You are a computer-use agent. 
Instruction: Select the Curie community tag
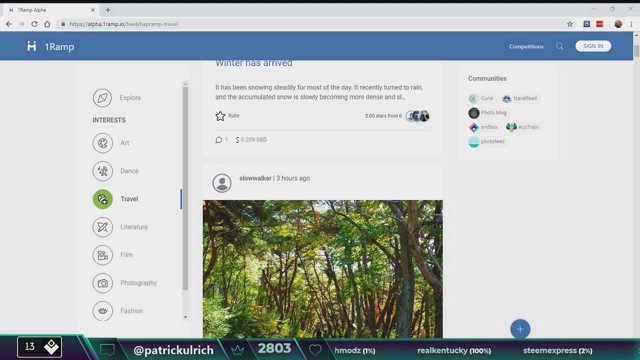pyautogui.click(x=482, y=98)
